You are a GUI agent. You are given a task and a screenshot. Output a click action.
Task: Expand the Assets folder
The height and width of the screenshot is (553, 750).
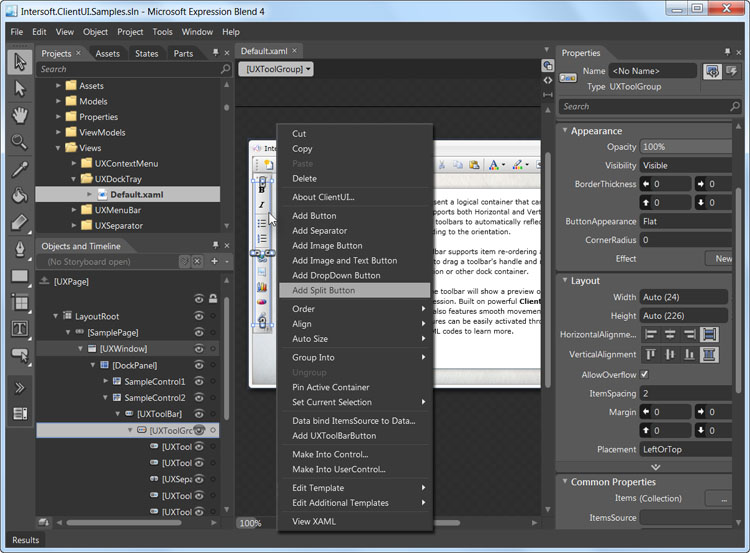pyautogui.click(x=58, y=86)
